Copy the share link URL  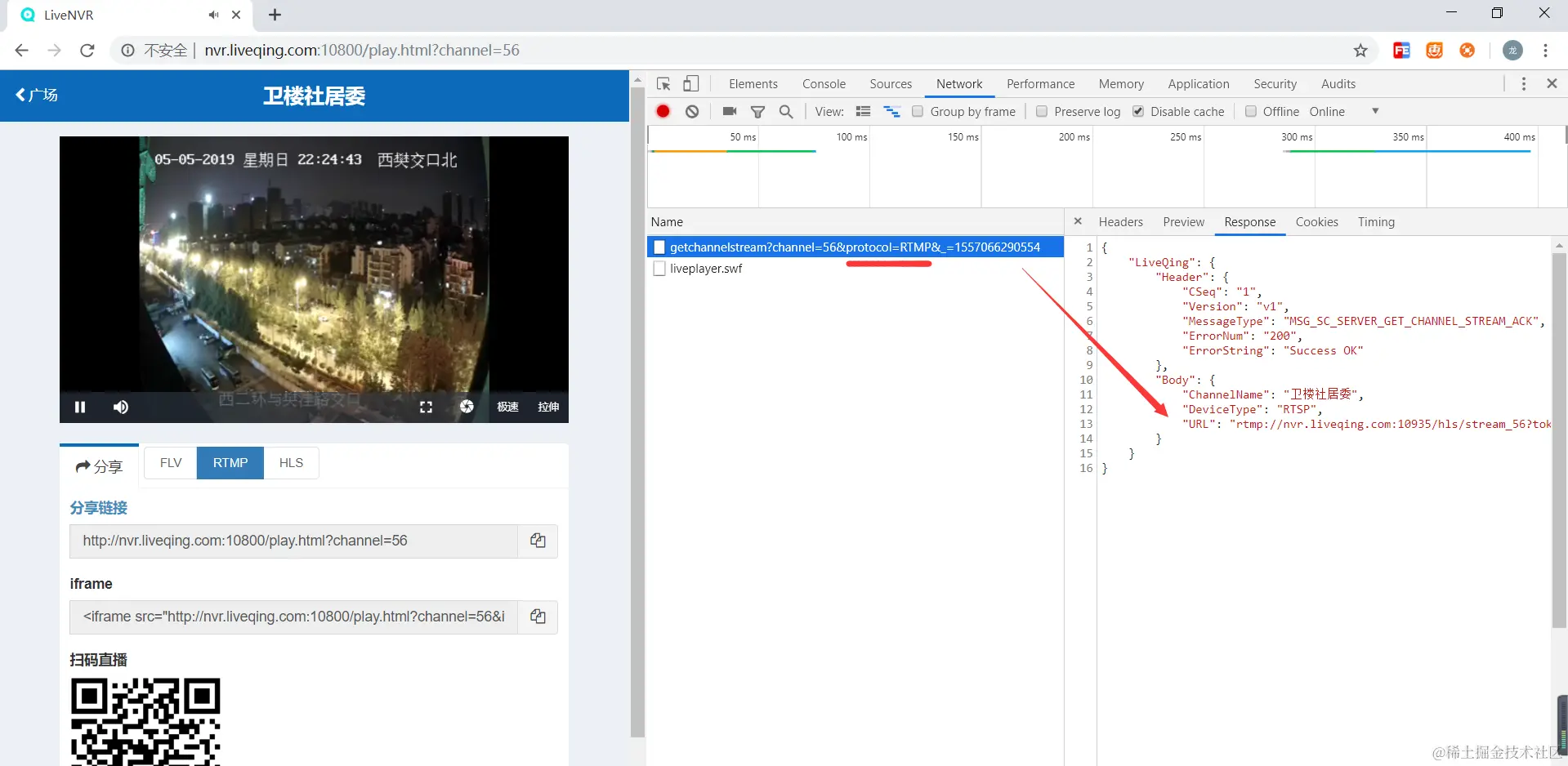538,541
